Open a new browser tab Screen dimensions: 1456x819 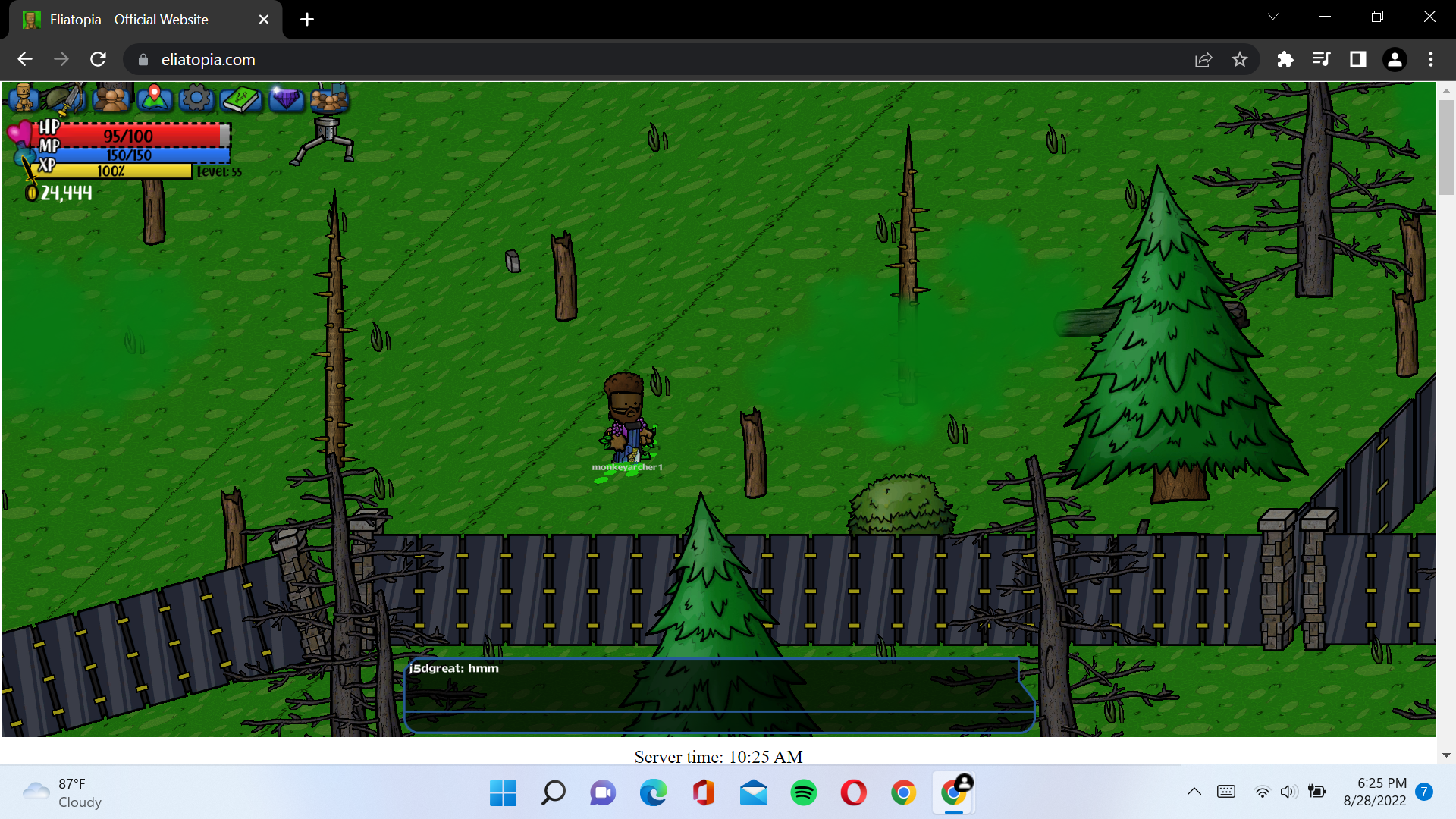(x=307, y=20)
